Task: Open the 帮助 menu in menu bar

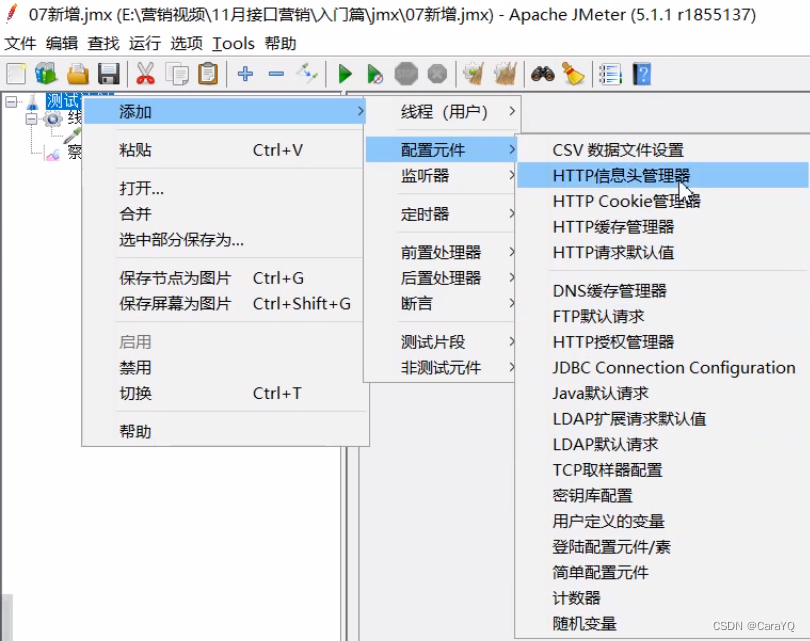Action: [x=281, y=43]
